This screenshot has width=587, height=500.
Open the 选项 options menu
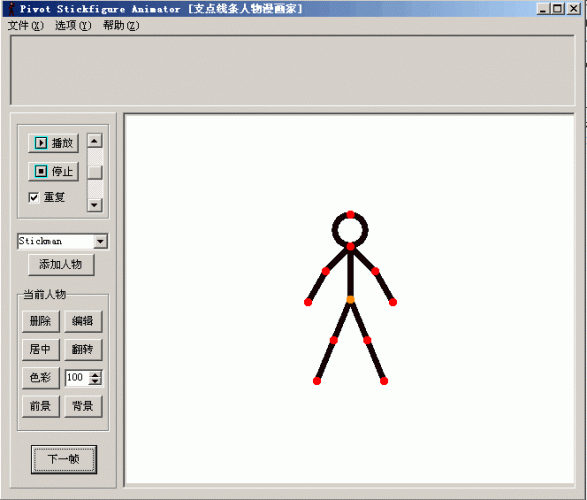click(x=73, y=25)
